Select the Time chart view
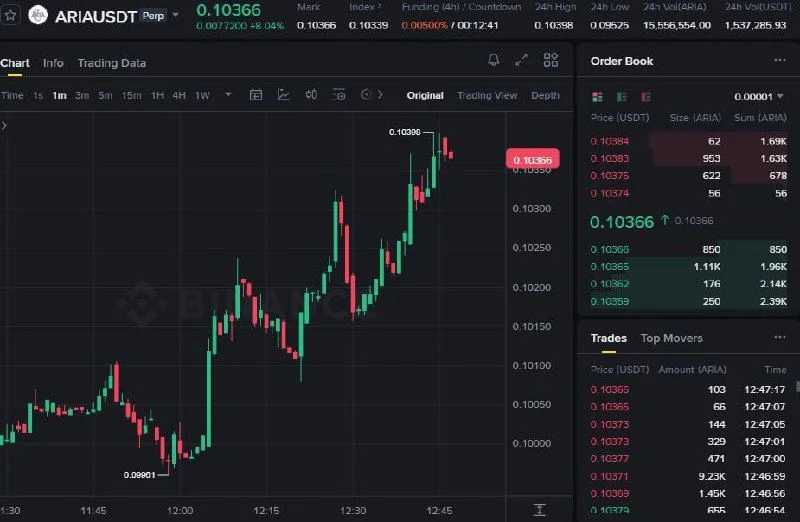This screenshot has width=800, height=522. tap(12, 95)
